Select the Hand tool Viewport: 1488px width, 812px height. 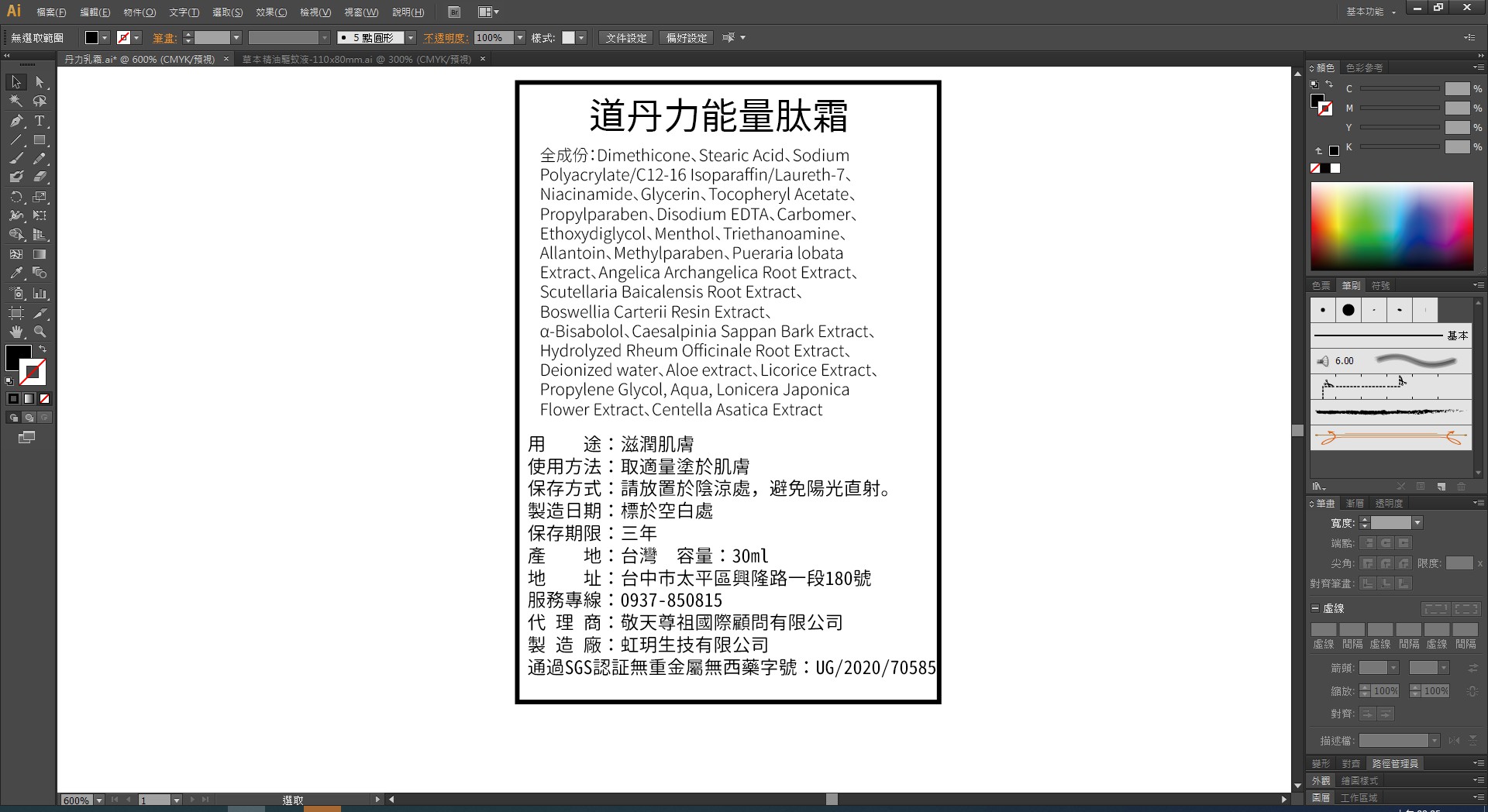(16, 332)
